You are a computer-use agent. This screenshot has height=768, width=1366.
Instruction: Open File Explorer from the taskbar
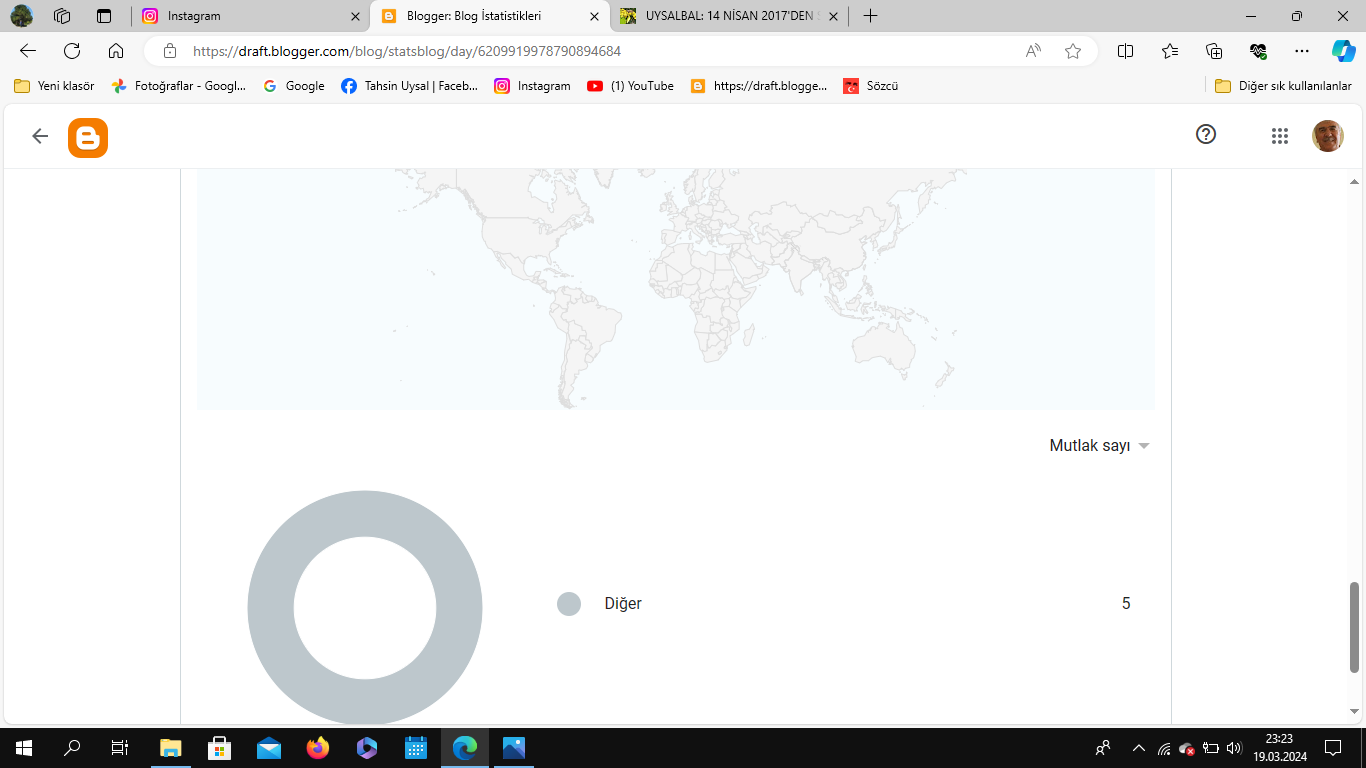171,748
